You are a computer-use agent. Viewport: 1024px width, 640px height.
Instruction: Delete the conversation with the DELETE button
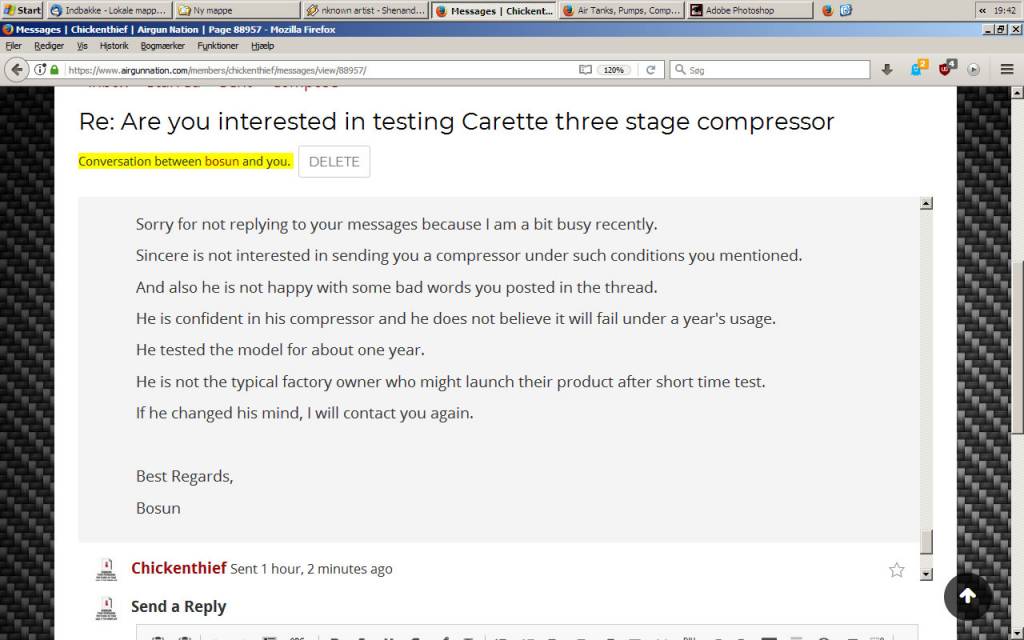pyautogui.click(x=334, y=162)
